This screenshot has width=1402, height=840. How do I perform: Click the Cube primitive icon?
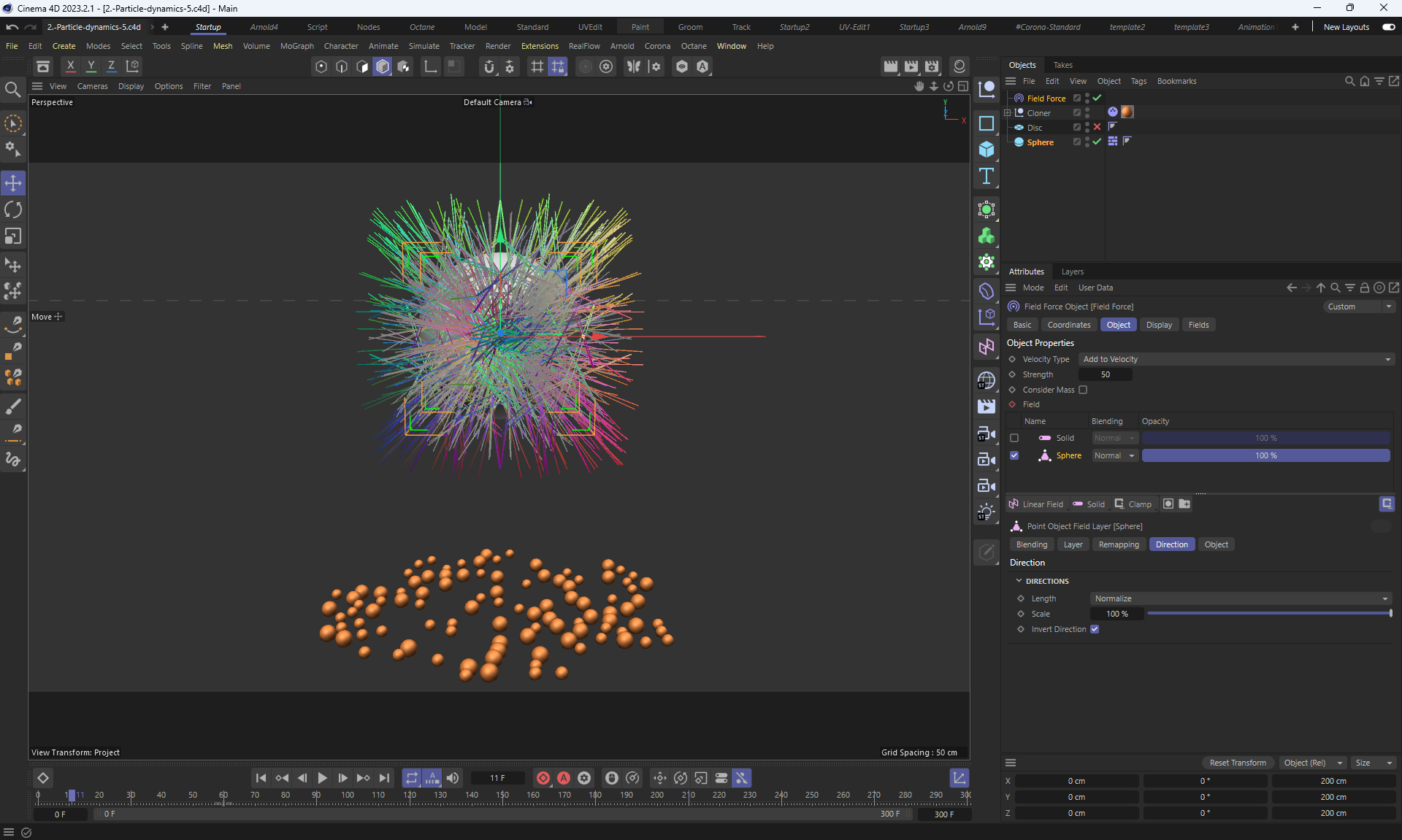pyautogui.click(x=986, y=150)
